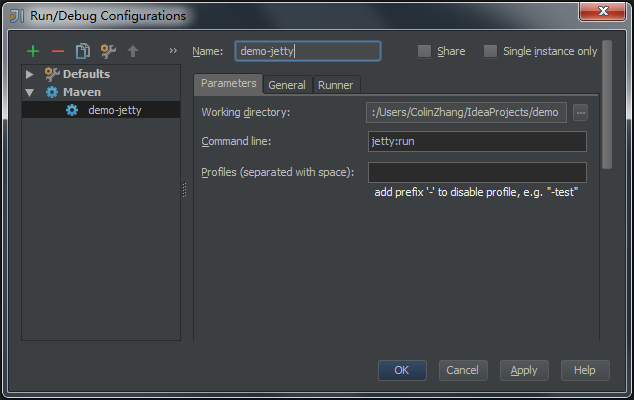The height and width of the screenshot is (400, 634).
Task: Click the Apply button
Action: pyautogui.click(x=524, y=370)
